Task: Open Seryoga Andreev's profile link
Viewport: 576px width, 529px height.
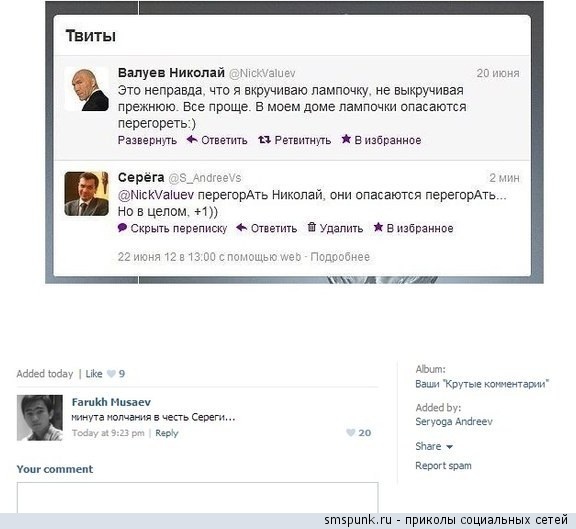Action: (x=454, y=421)
